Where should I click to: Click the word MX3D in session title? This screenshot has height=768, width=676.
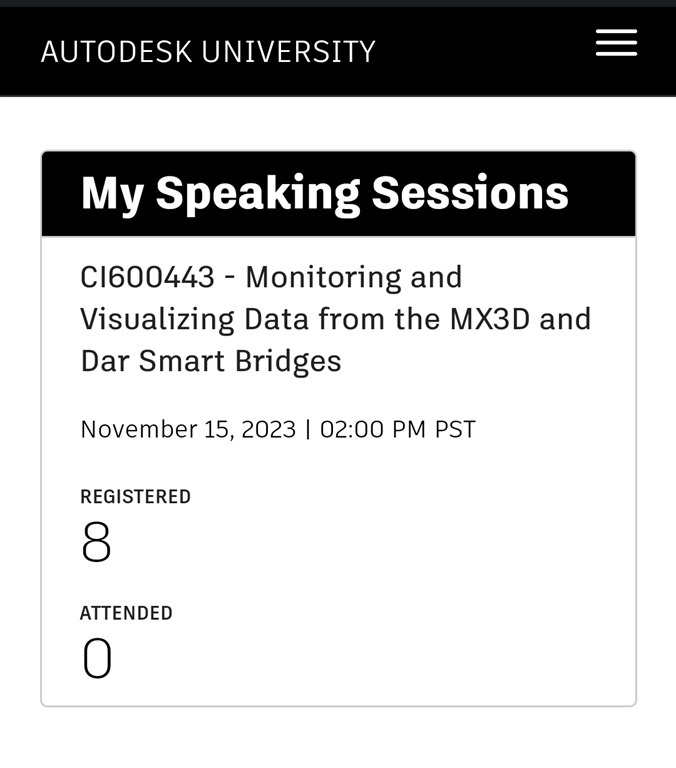(x=479, y=319)
